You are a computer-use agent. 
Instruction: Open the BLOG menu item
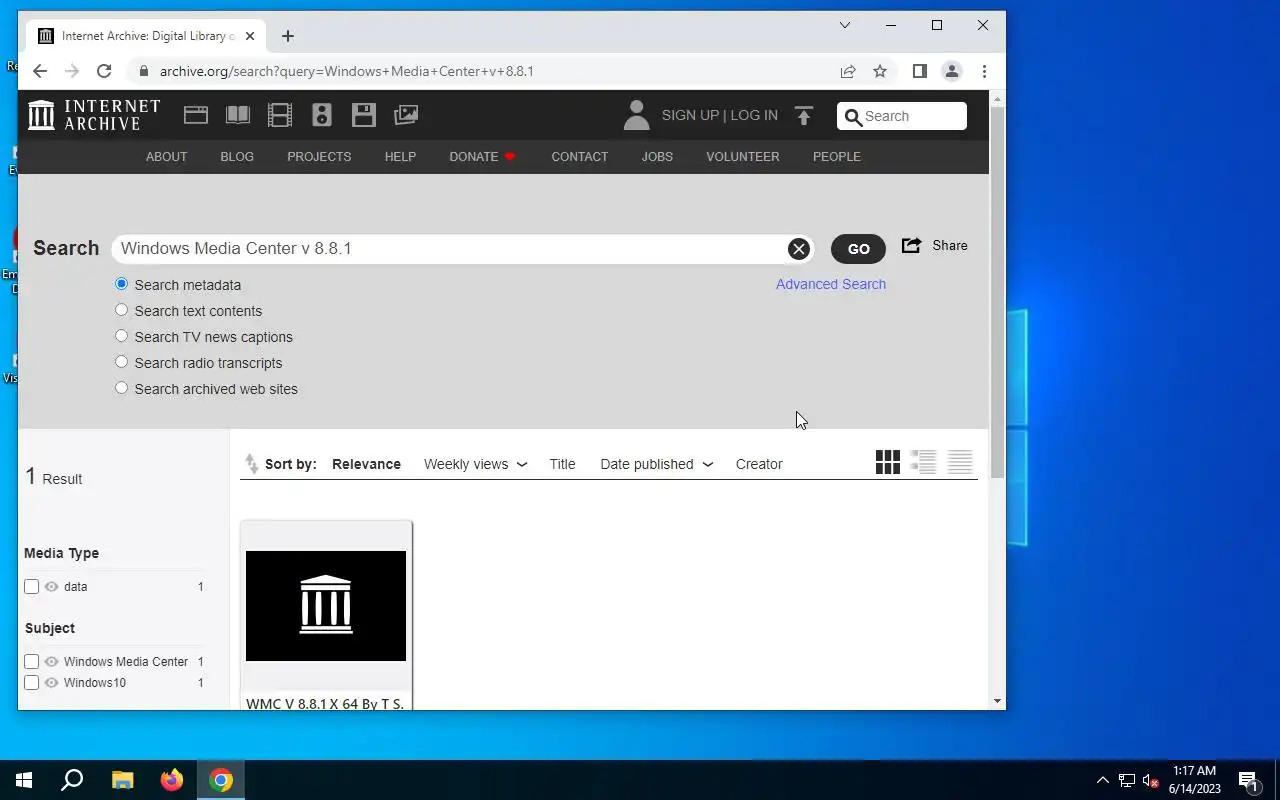(237, 157)
